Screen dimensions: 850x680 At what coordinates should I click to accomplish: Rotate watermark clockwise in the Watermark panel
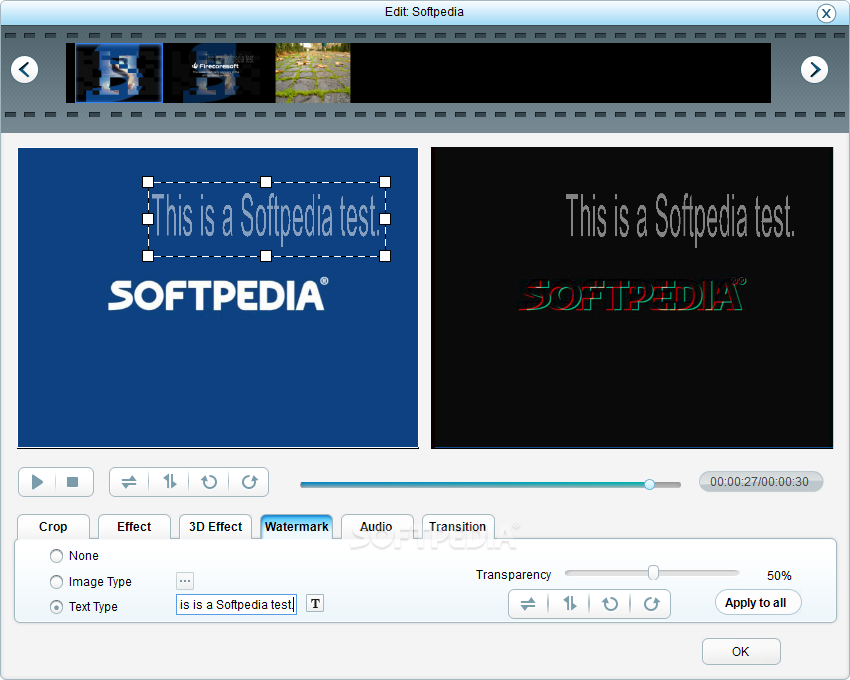tap(651, 604)
